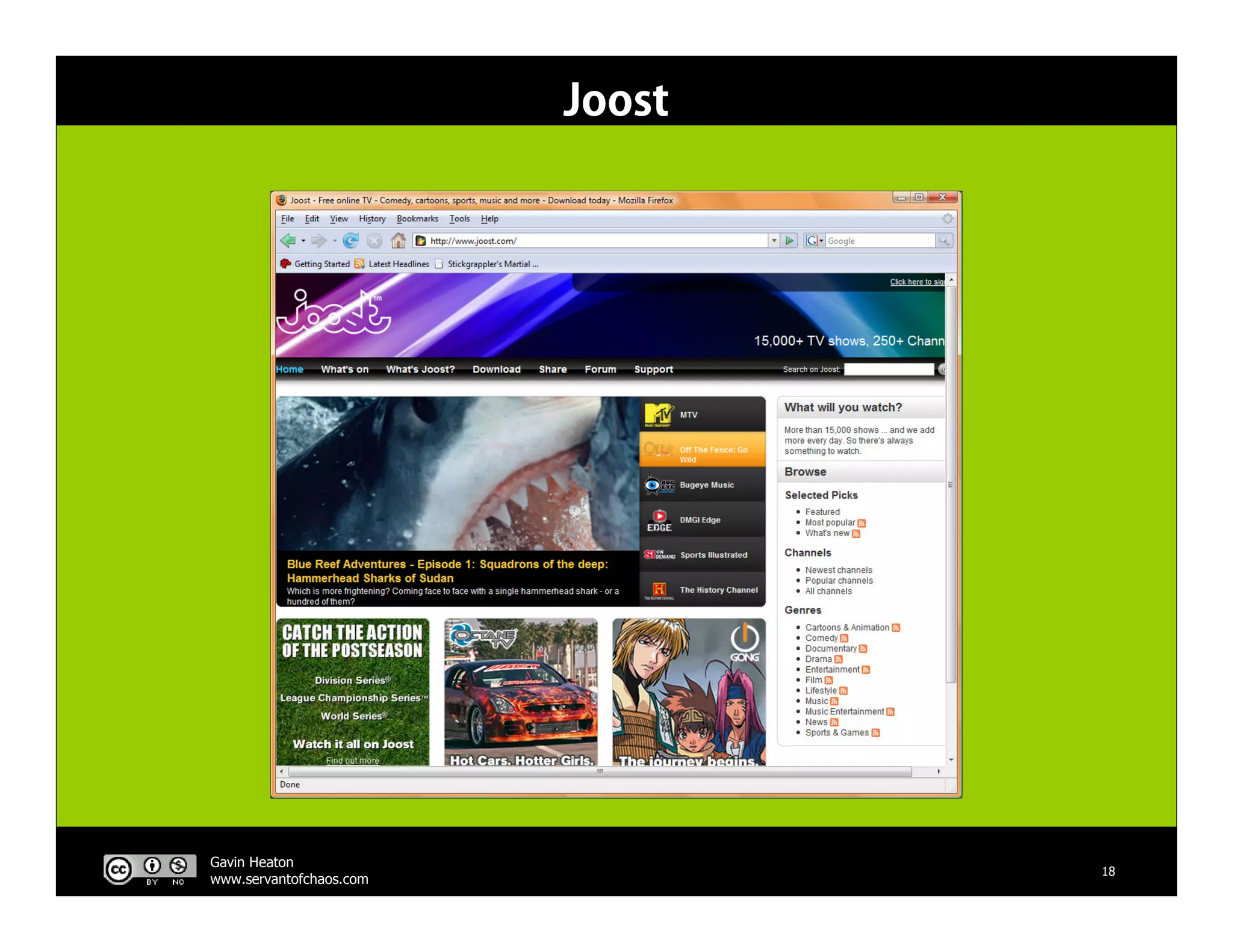1233x952 pixels.
Task: Click the green Go arrow button
Action: (x=789, y=241)
